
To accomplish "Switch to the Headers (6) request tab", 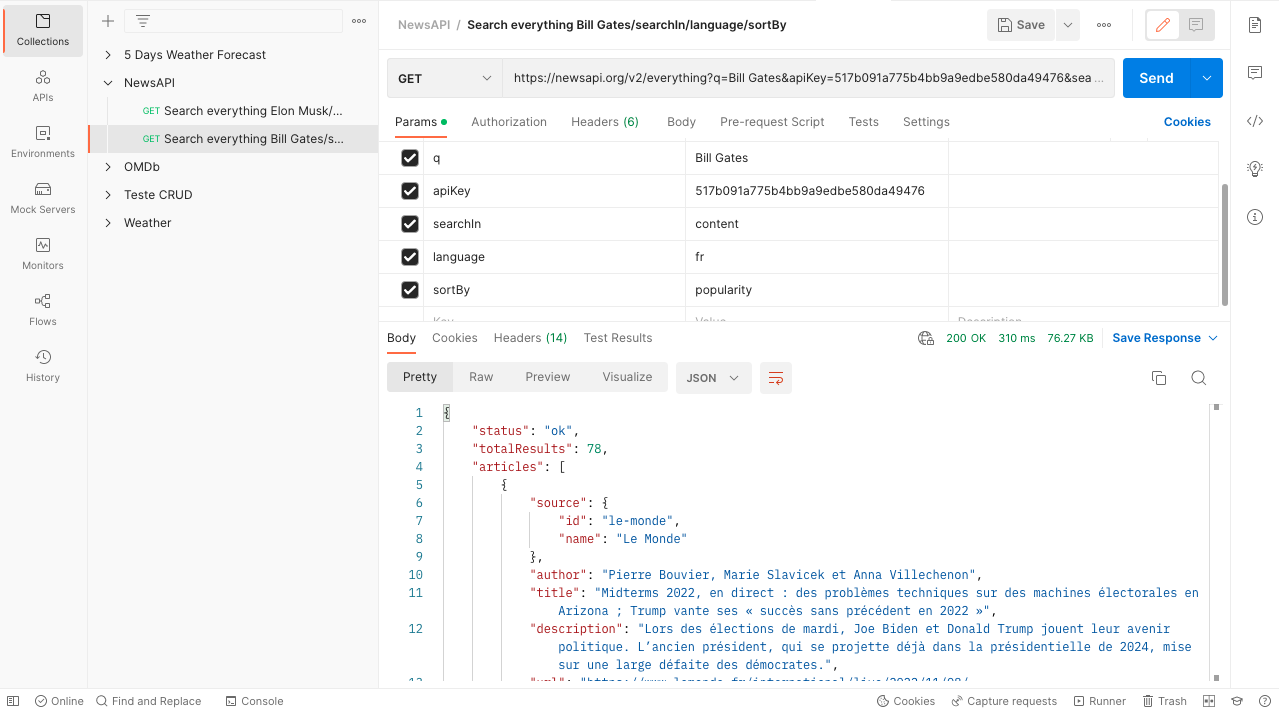I will [x=604, y=121].
